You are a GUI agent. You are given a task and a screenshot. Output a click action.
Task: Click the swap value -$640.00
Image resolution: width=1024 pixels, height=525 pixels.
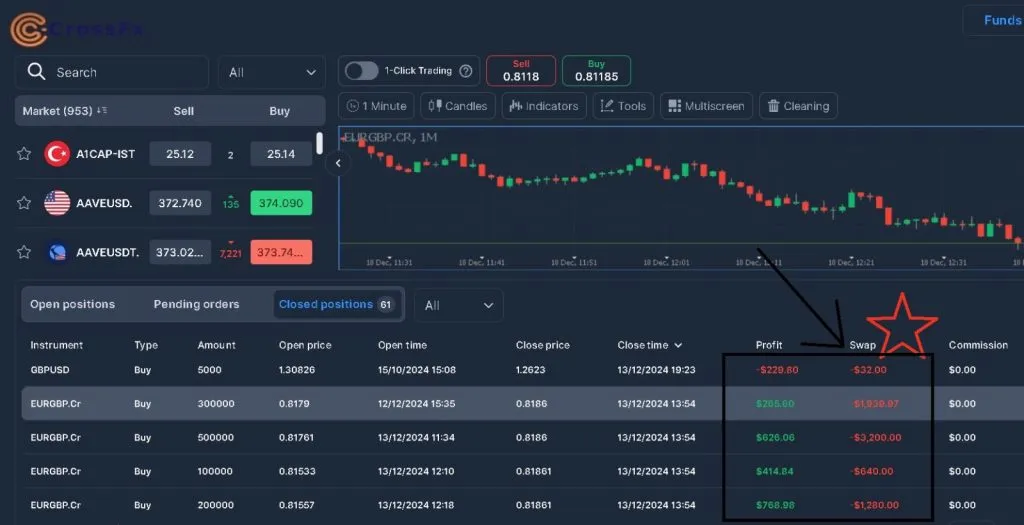(x=873, y=471)
